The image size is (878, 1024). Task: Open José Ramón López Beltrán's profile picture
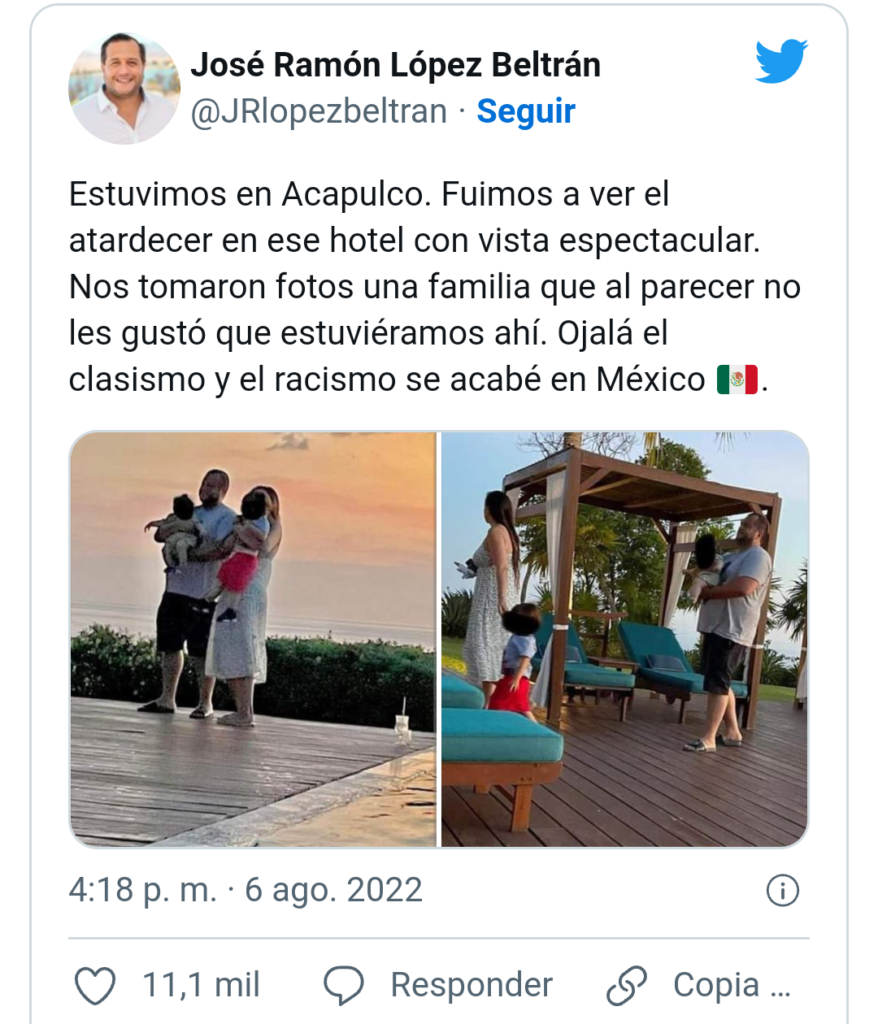click(124, 88)
